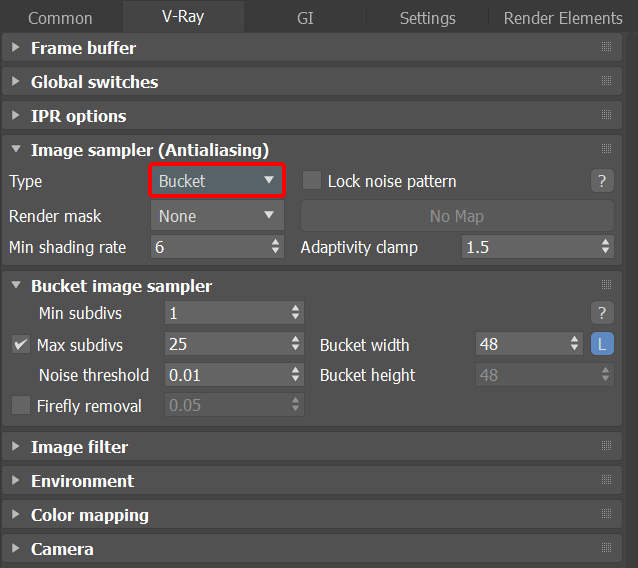
Task: Enable Lock noise pattern checkbox
Action: [312, 181]
